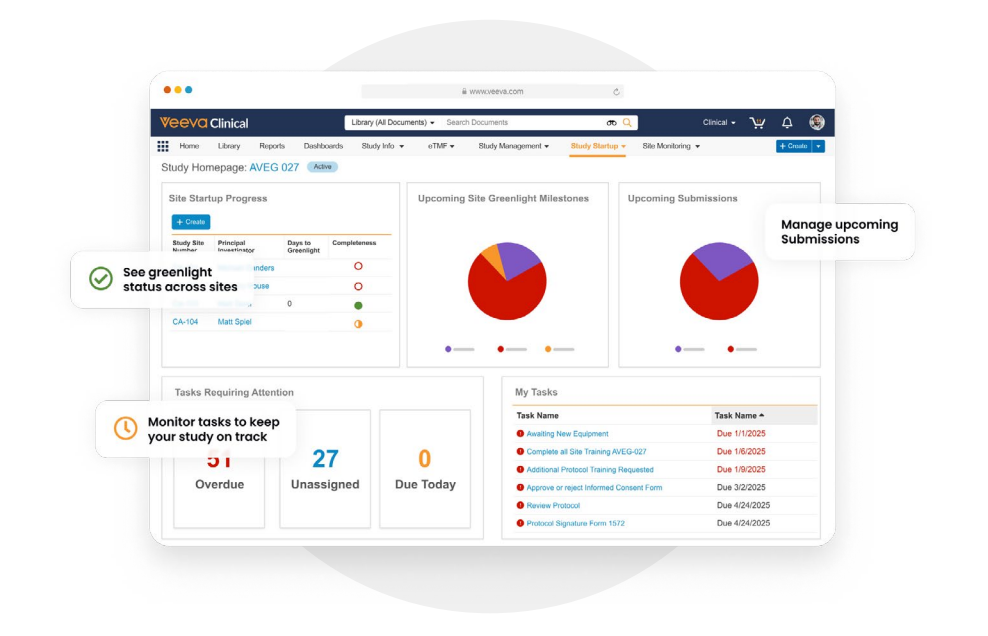
Task: Reload page with browser refresh icon
Action: point(616,92)
